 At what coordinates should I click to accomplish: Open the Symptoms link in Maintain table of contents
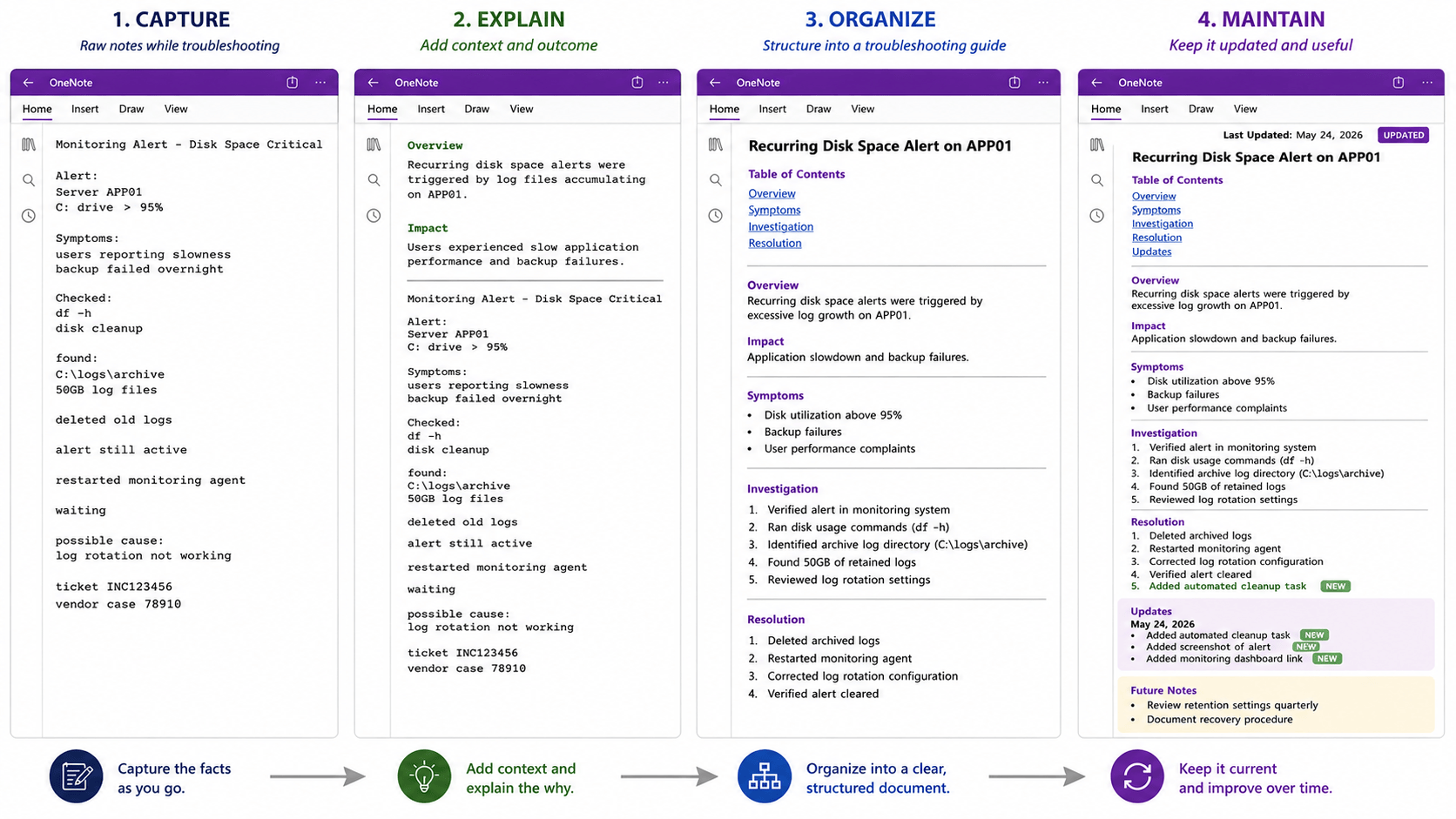click(x=1156, y=210)
